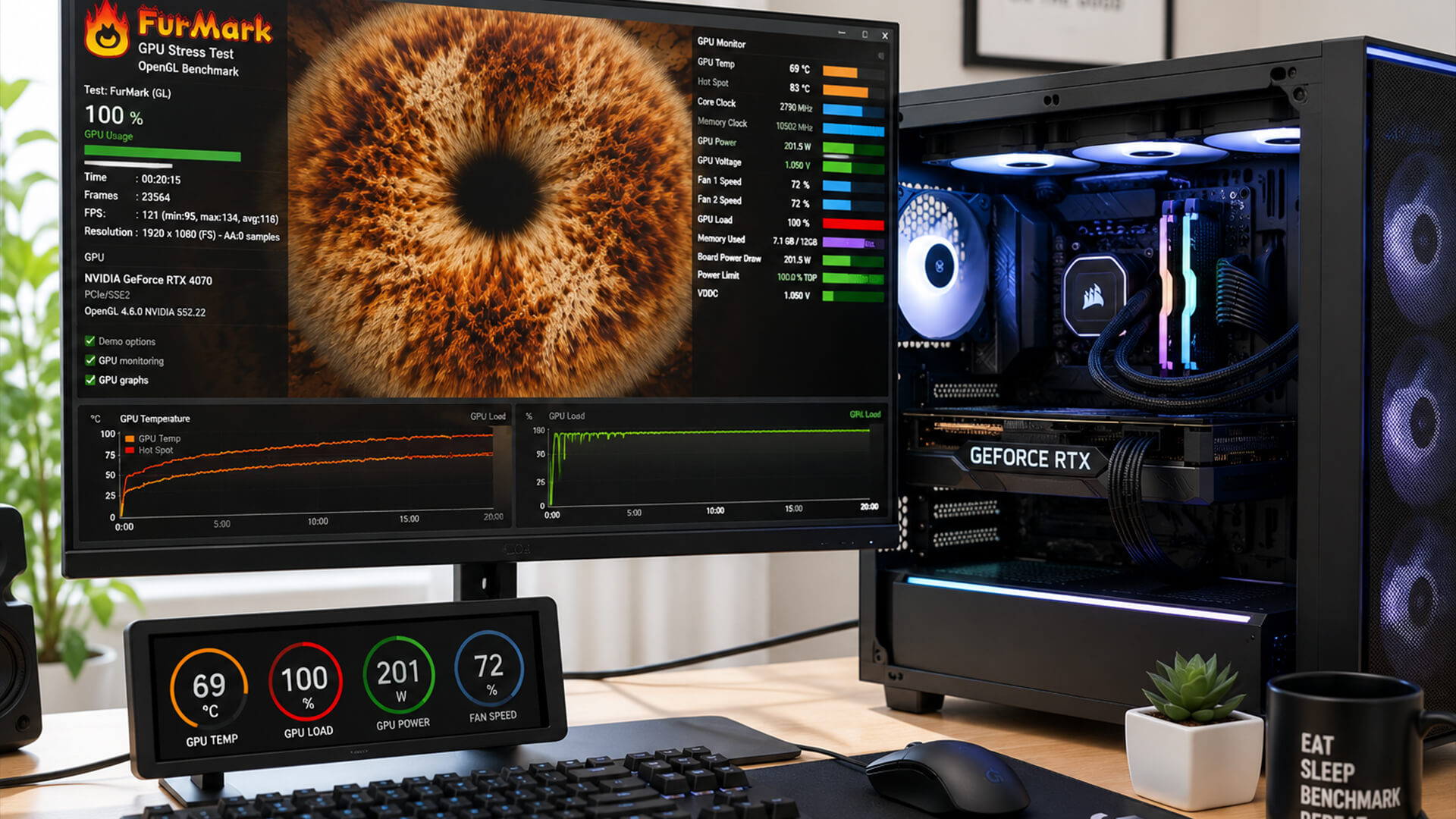Click the 'PCIe/SSE2' line
Viewport: 1456px width, 819px height.
(107, 295)
